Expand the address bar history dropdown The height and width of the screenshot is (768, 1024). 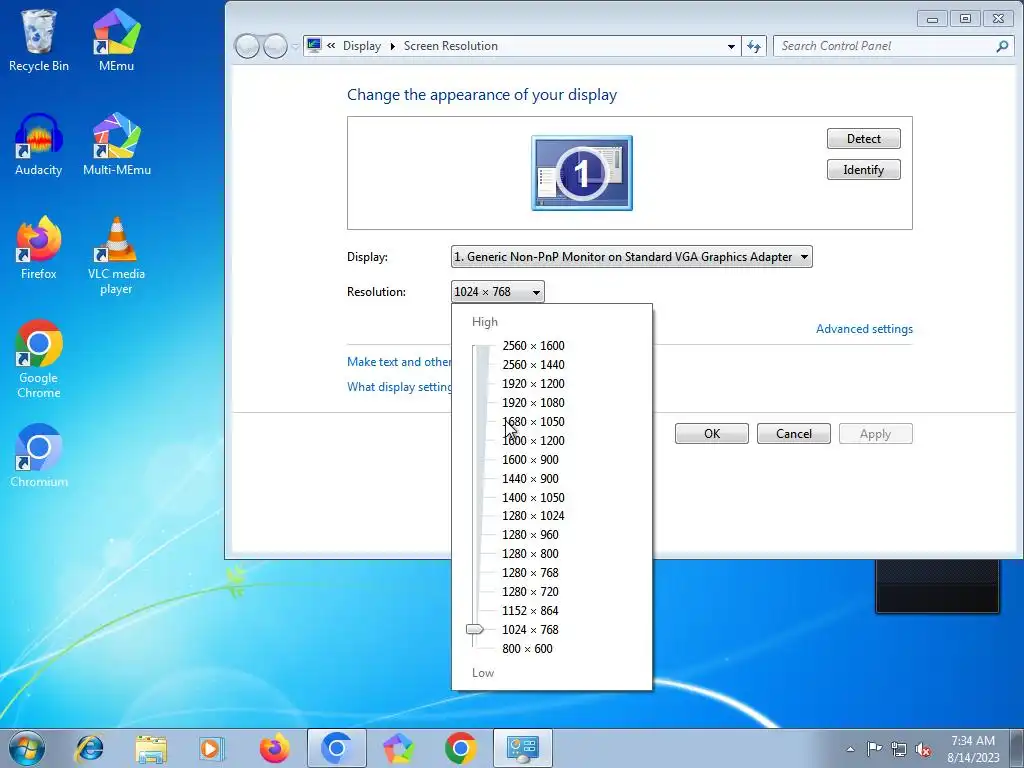(731, 46)
